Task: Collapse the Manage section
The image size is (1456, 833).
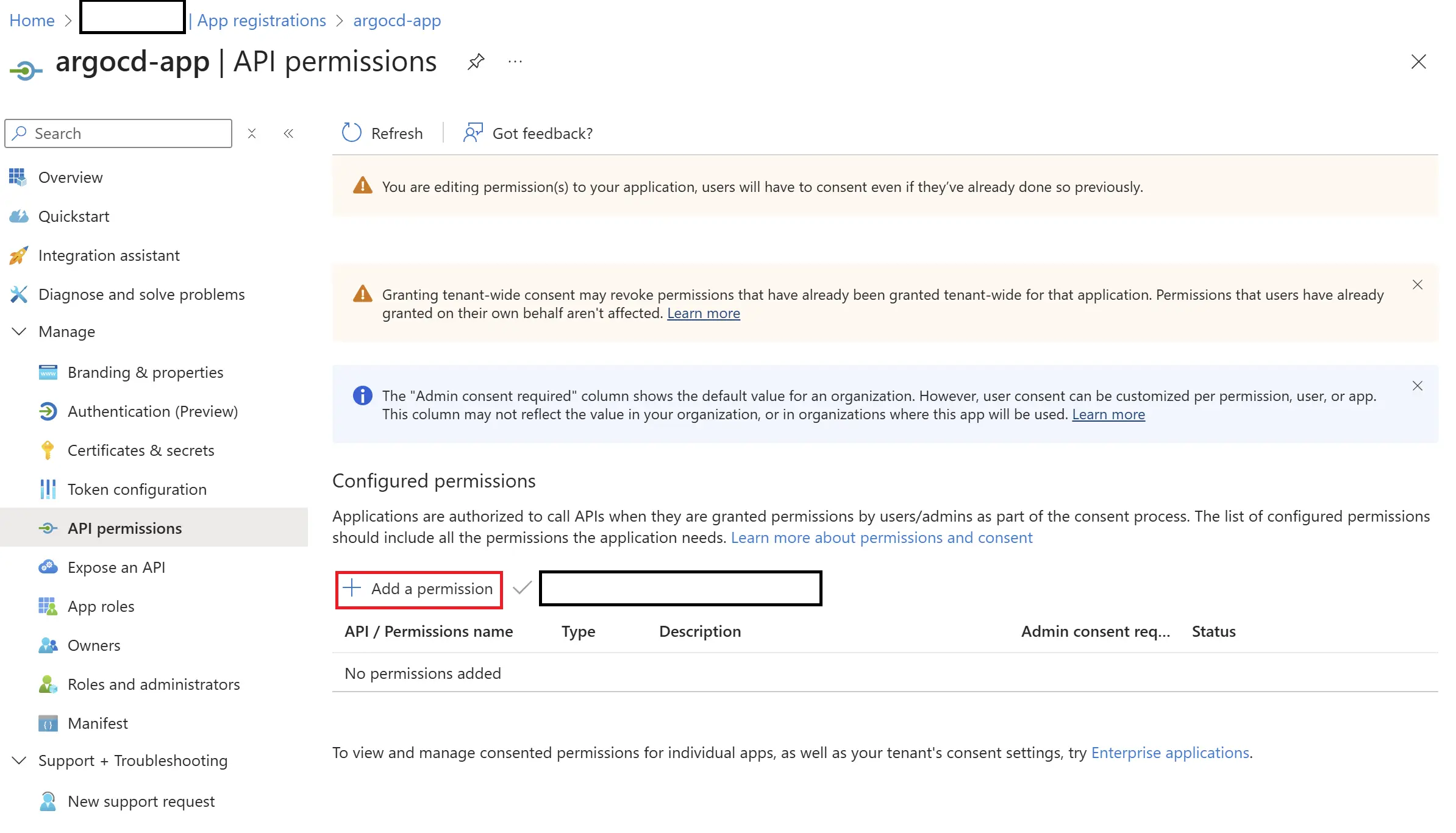Action: (x=19, y=331)
